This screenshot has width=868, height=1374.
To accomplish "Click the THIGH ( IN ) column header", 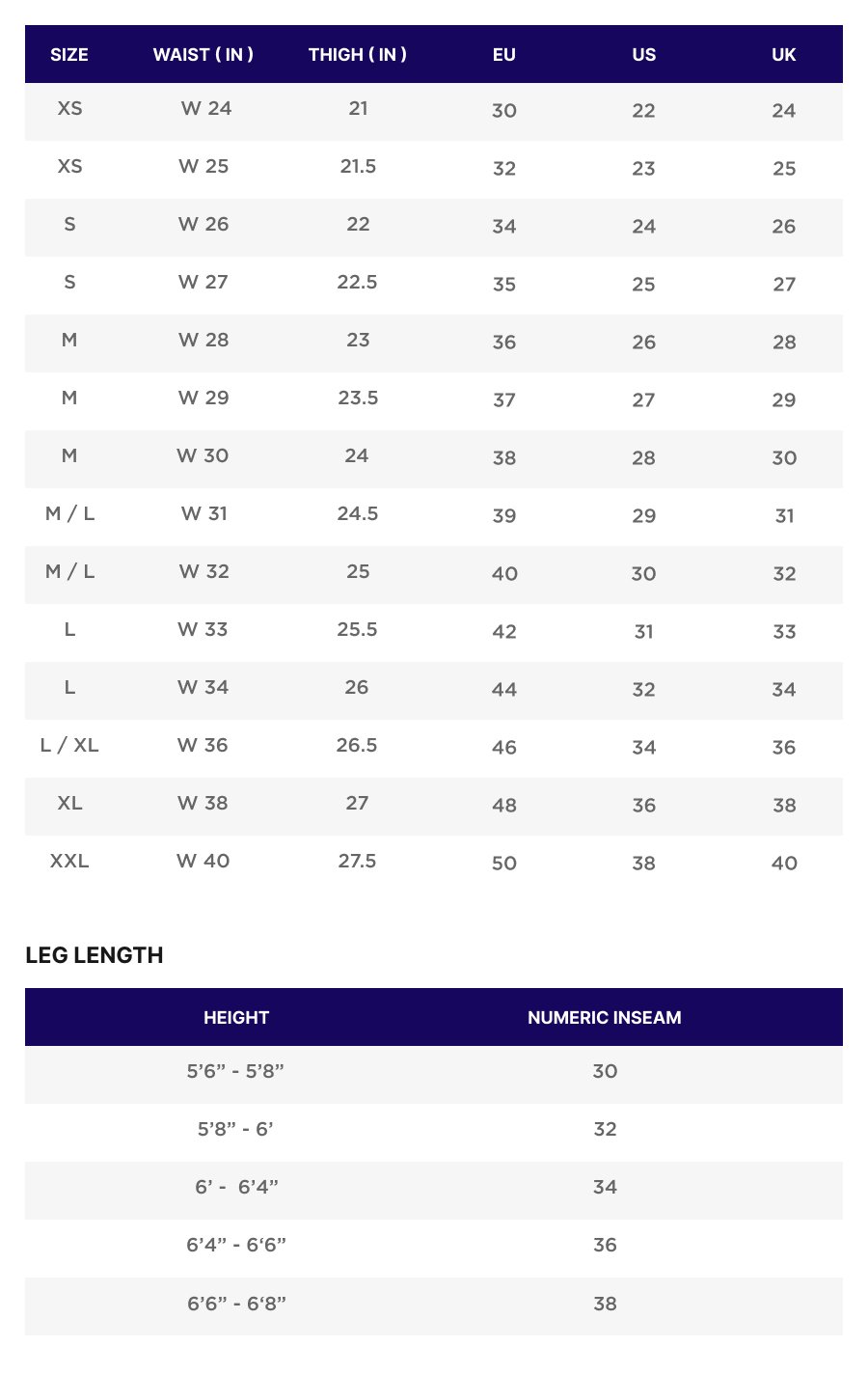I will pyautogui.click(x=358, y=55).
